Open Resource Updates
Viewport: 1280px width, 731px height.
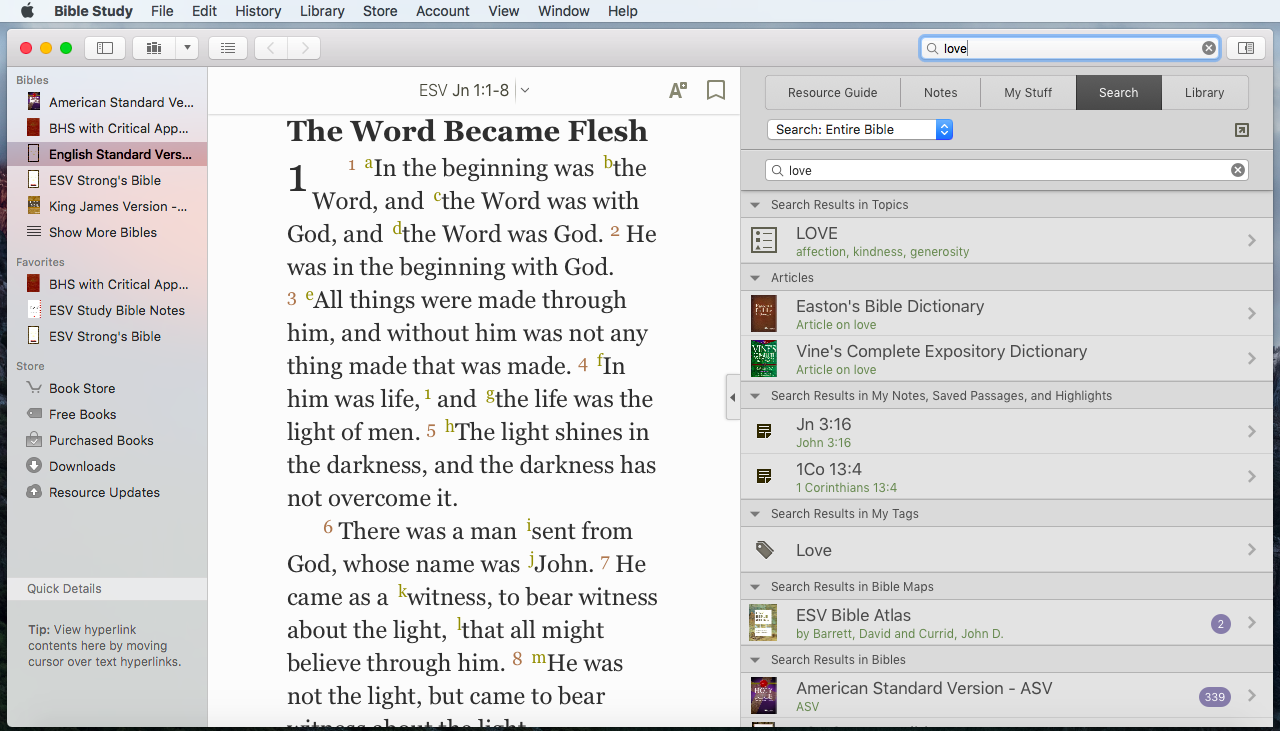coord(107,492)
